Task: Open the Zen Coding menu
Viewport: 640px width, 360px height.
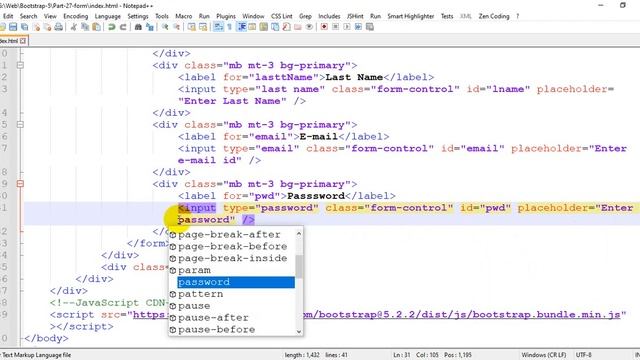Action: (x=494, y=16)
